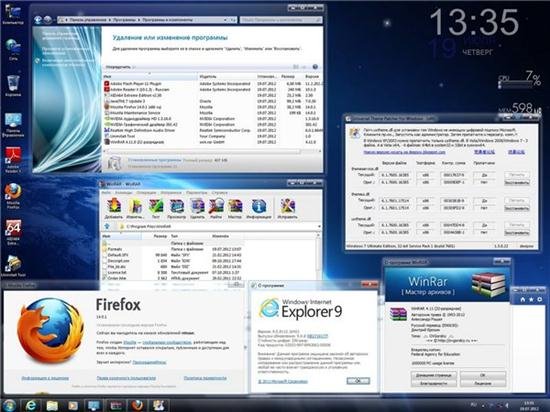Click the search field in Control Panel window

click(281, 20)
